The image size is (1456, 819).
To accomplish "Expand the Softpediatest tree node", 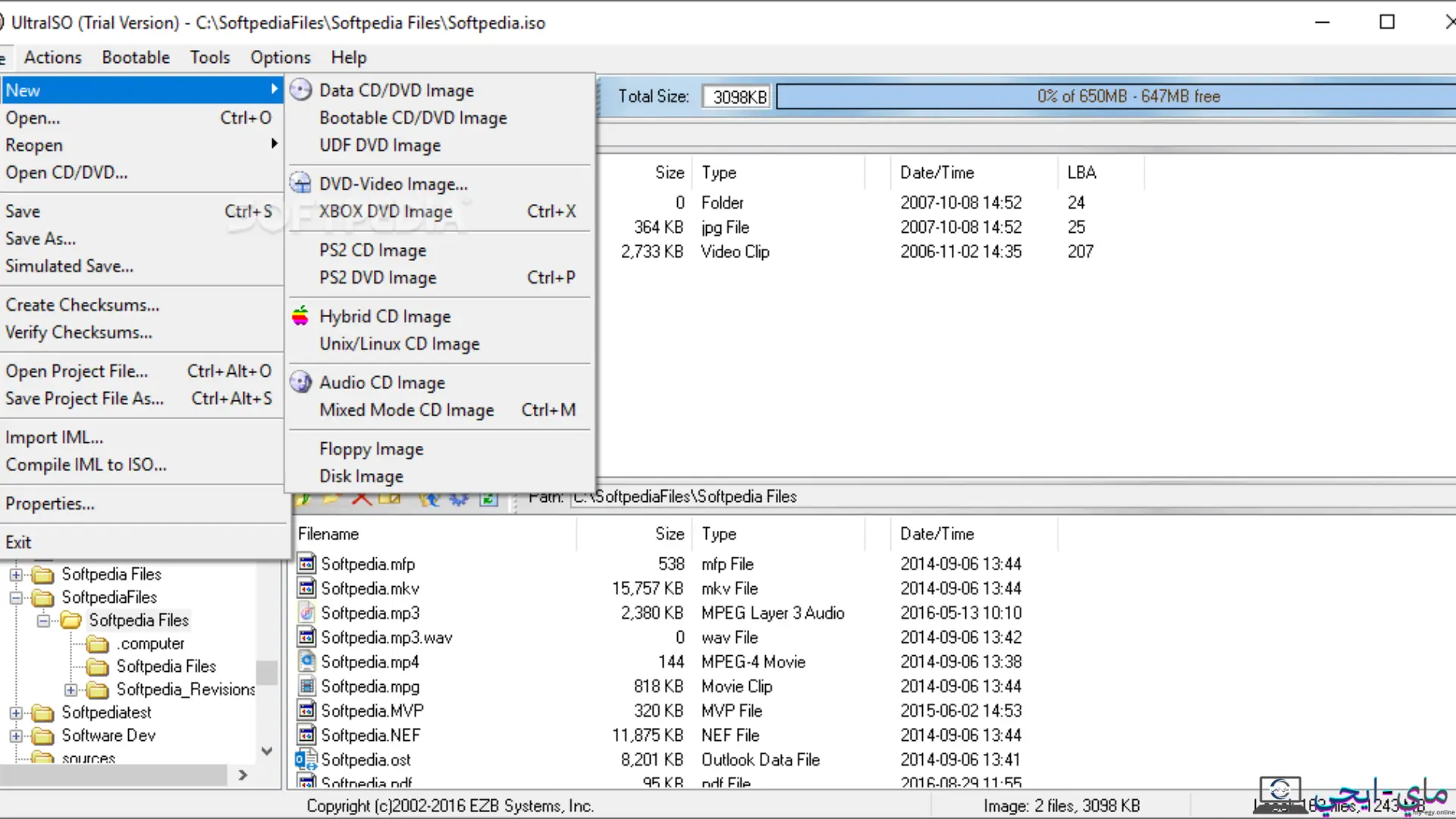I will click(x=16, y=713).
